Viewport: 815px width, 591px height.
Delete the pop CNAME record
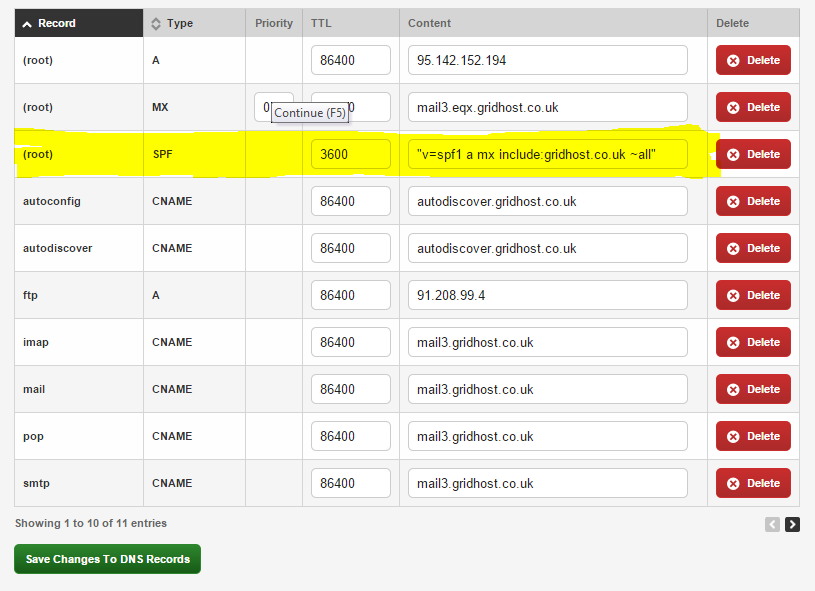point(753,436)
